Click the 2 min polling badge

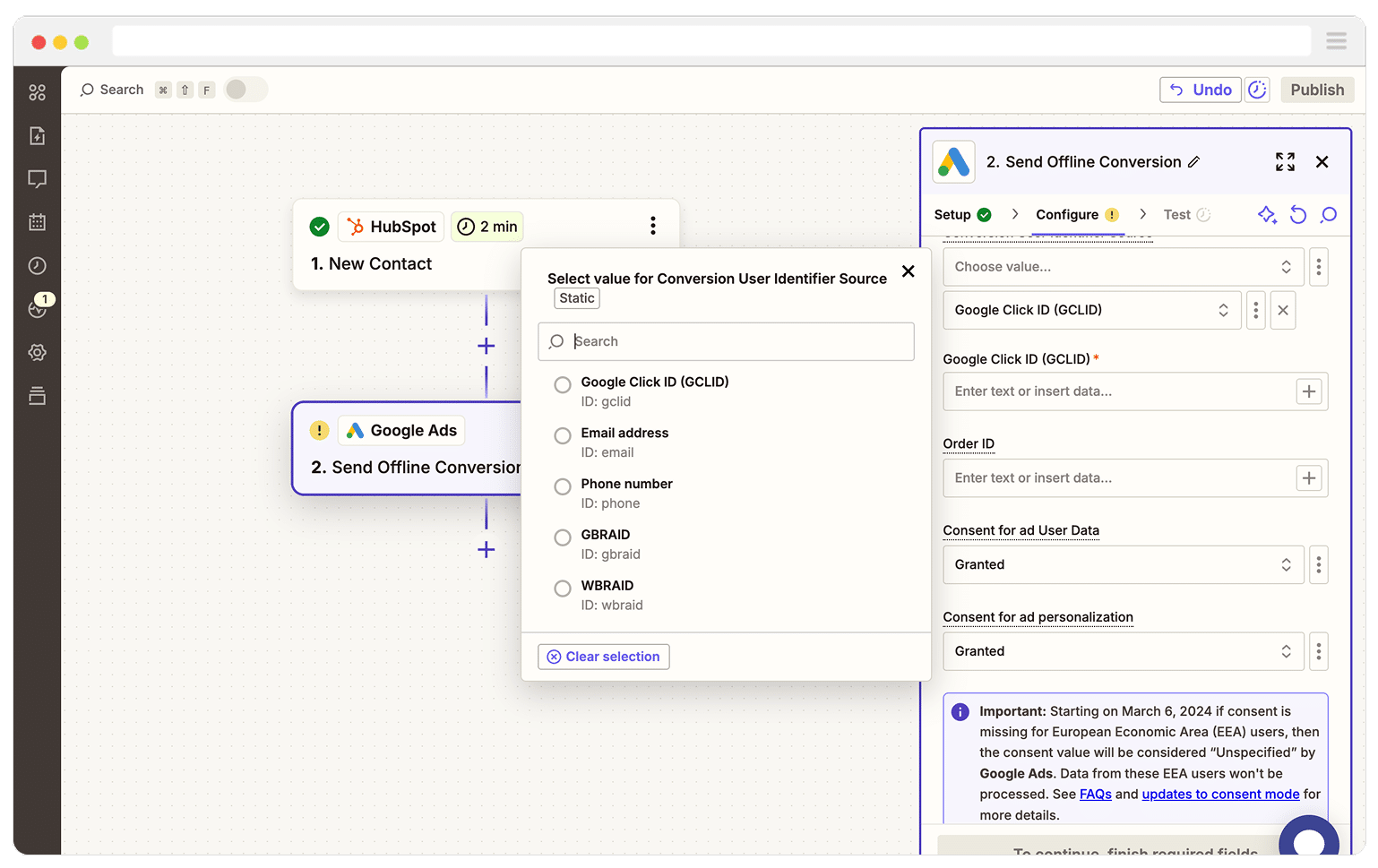pos(487,227)
